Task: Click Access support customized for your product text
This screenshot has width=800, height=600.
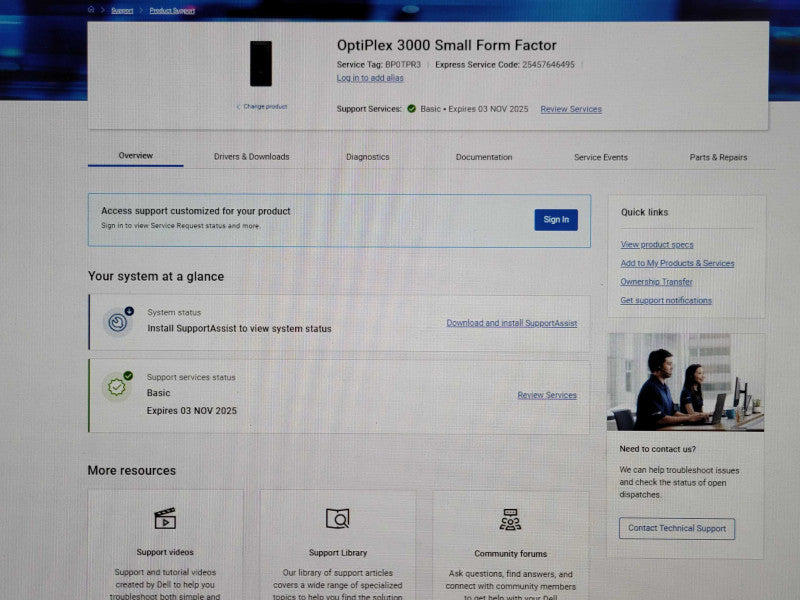Action: pos(195,211)
